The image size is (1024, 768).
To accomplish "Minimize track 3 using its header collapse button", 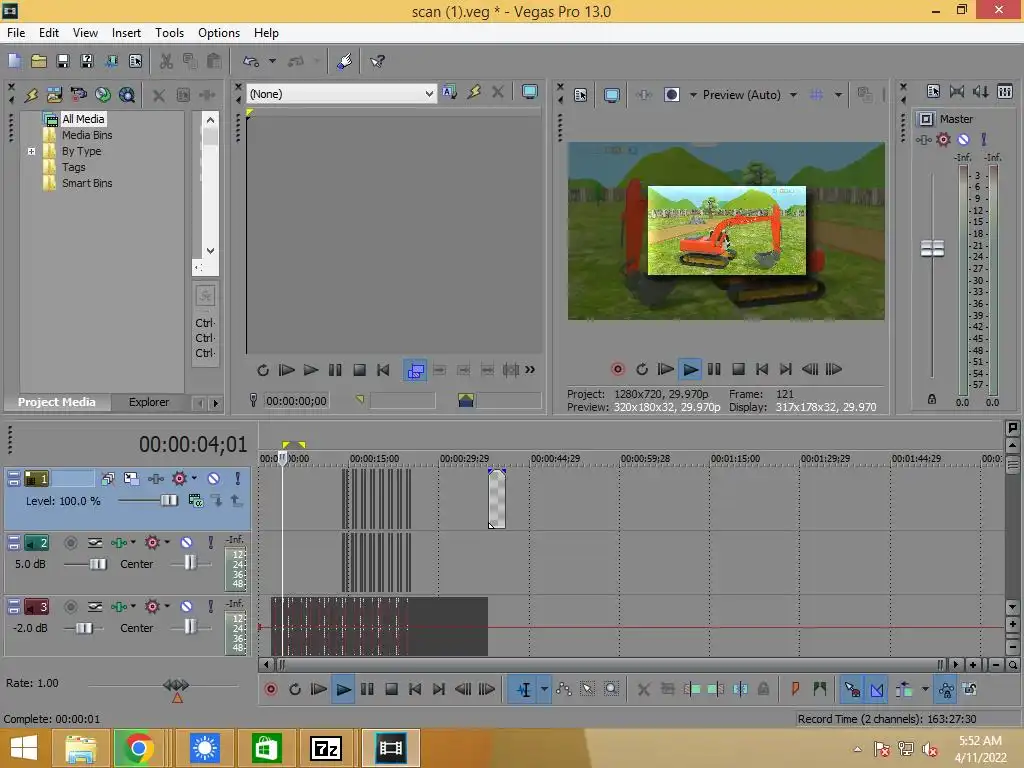I will pos(14,607).
